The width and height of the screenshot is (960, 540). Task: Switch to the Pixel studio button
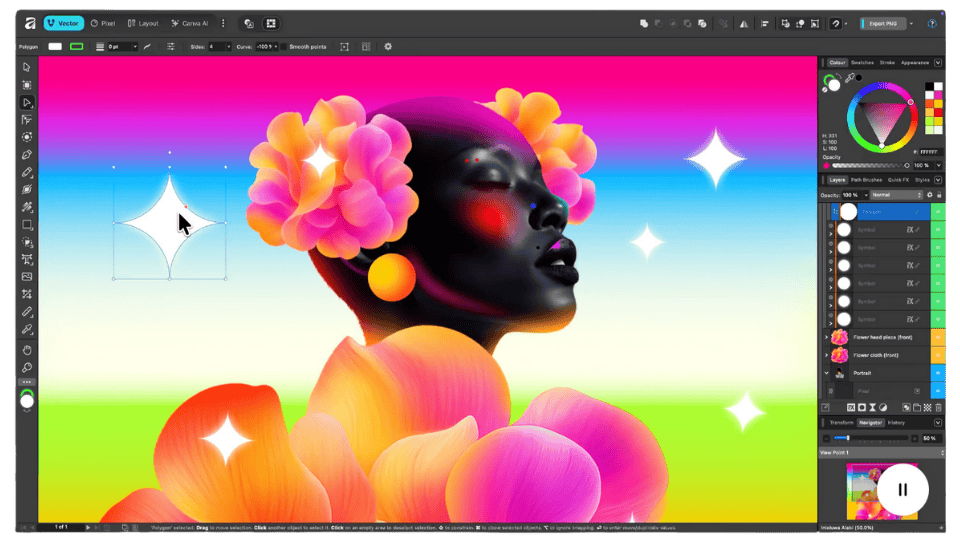102,23
